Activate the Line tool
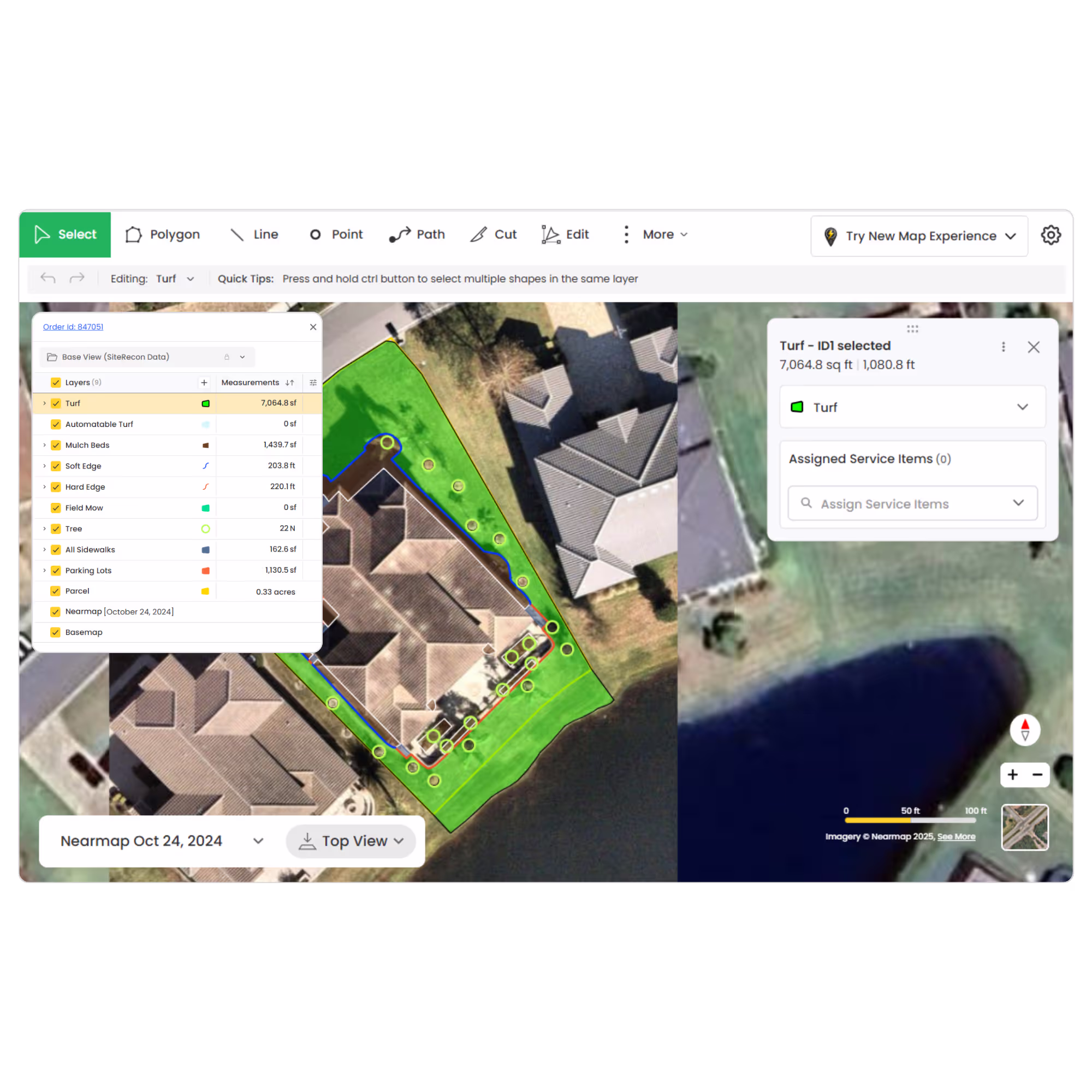The image size is (1092, 1092). pyautogui.click(x=254, y=235)
